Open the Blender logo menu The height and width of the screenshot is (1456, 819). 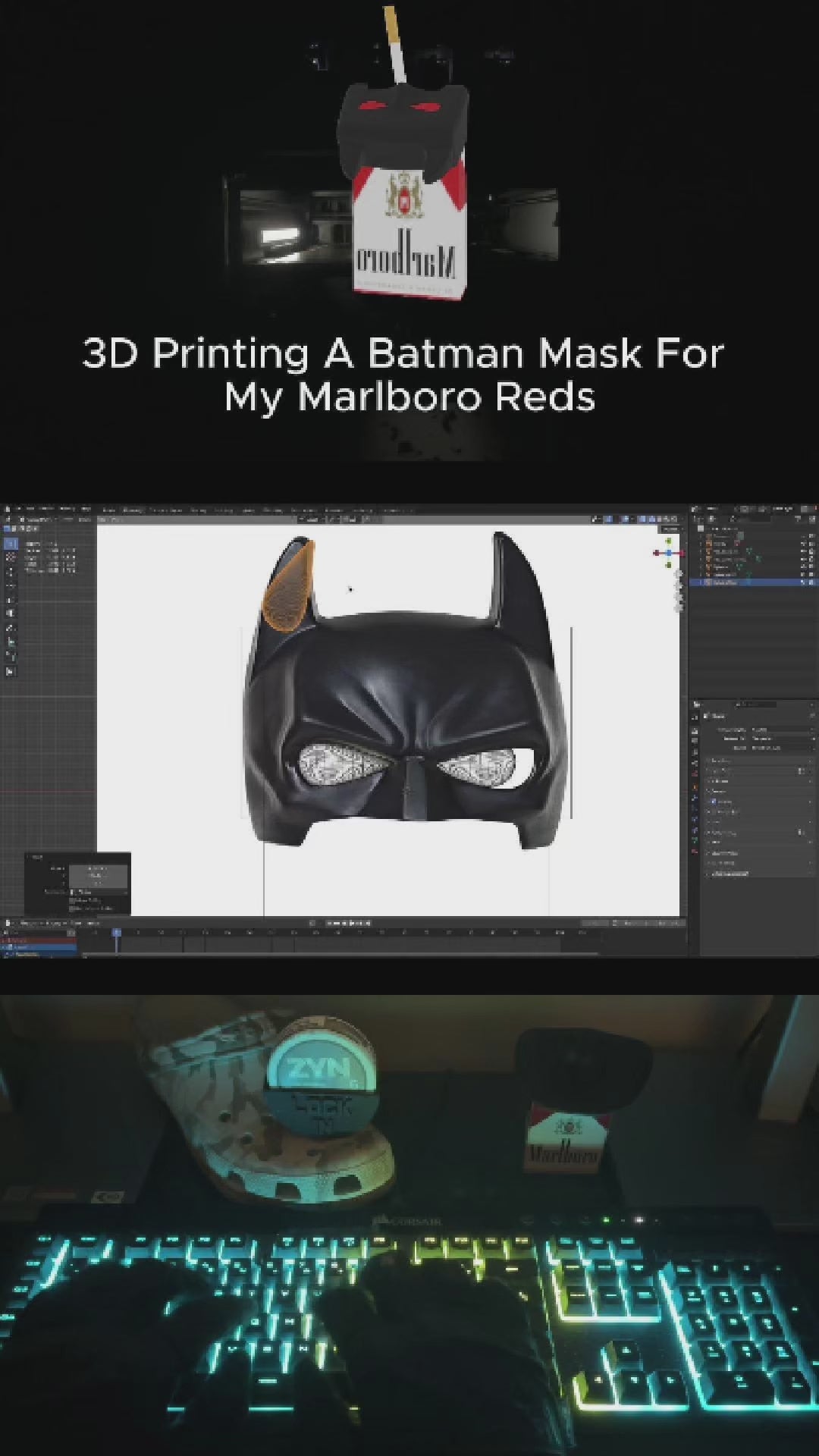tap(8, 509)
